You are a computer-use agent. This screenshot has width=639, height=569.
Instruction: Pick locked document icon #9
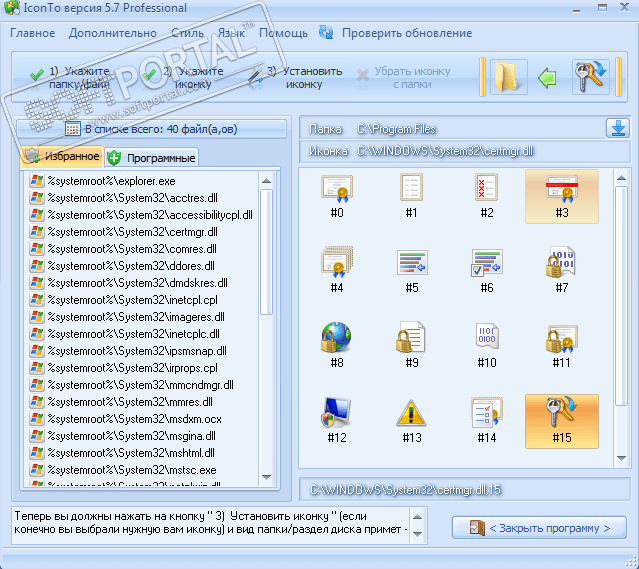coord(412,346)
